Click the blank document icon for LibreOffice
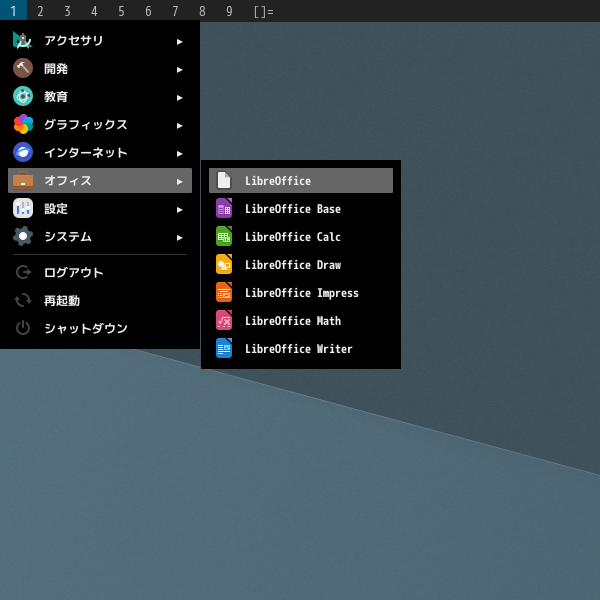 (x=224, y=180)
